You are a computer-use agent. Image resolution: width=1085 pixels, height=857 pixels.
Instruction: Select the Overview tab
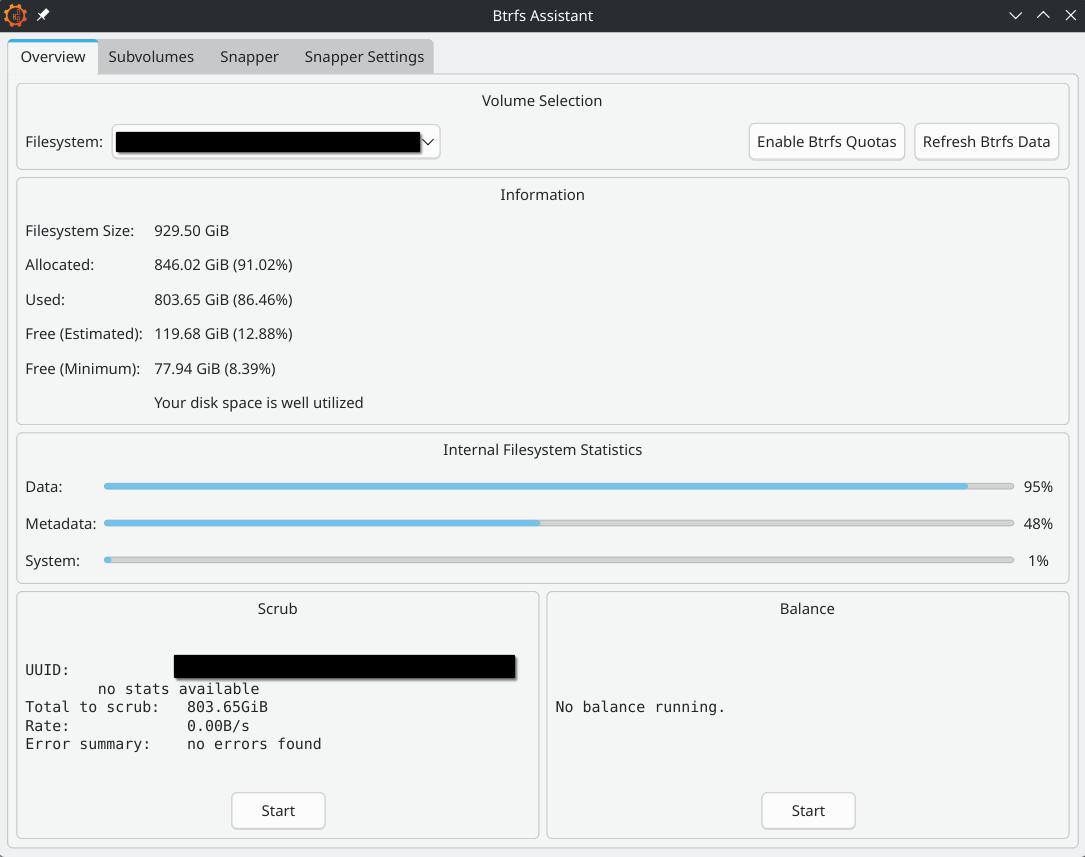52,57
